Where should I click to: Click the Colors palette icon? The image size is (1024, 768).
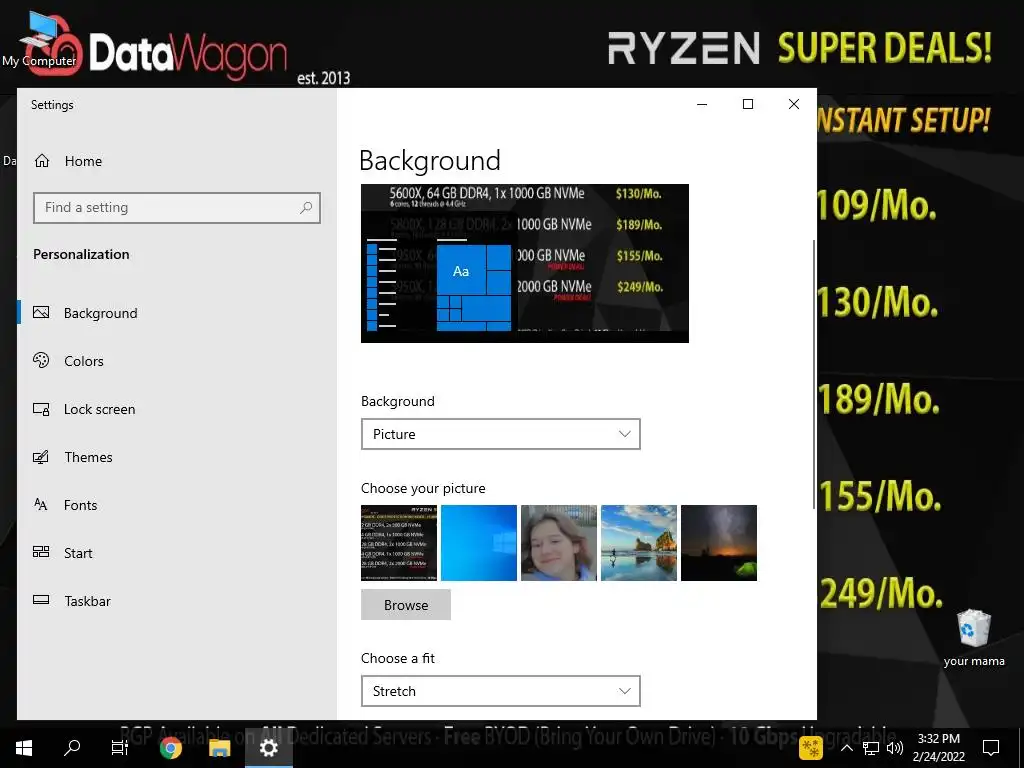(41, 360)
